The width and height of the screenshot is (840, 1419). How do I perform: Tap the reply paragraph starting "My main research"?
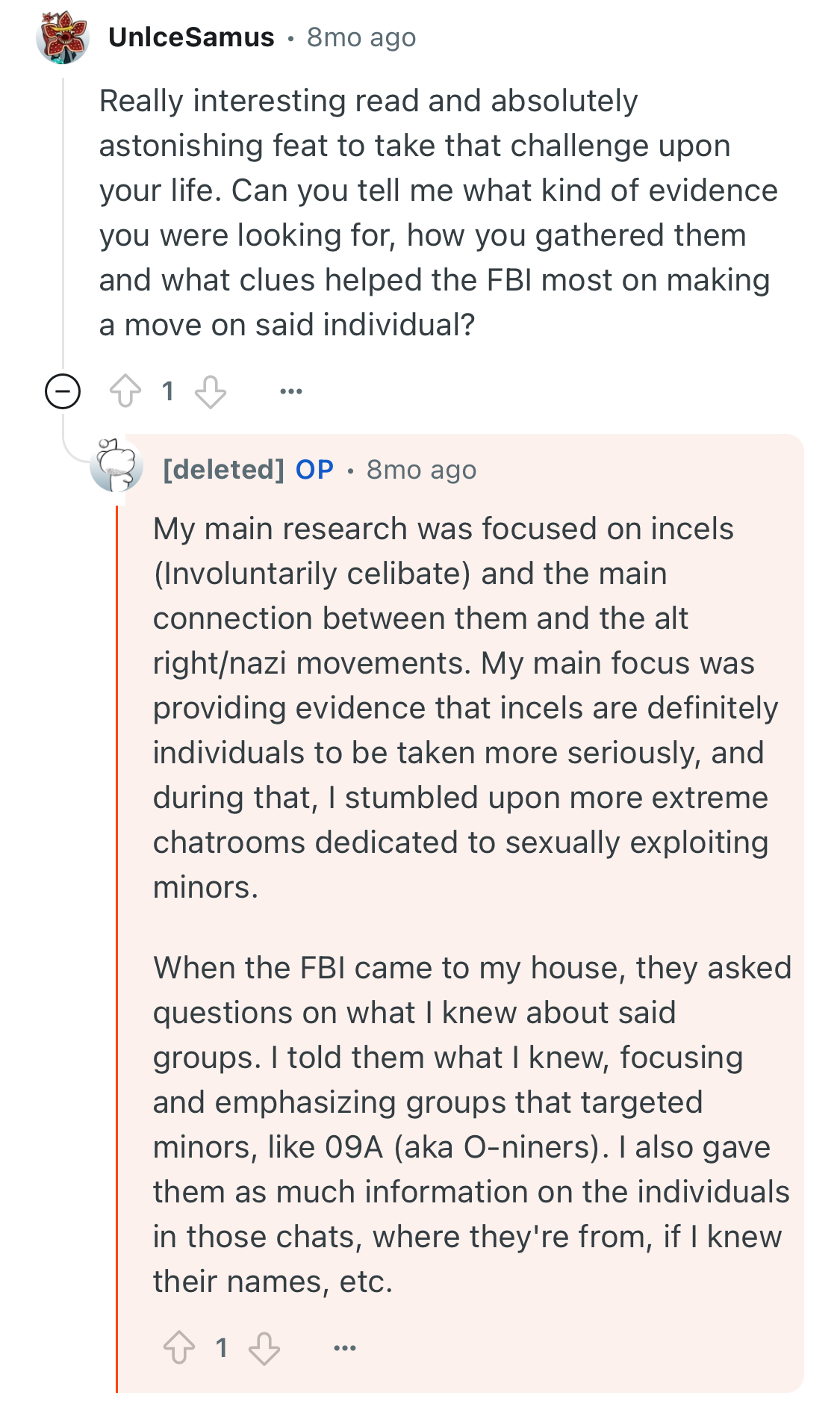[x=466, y=708]
